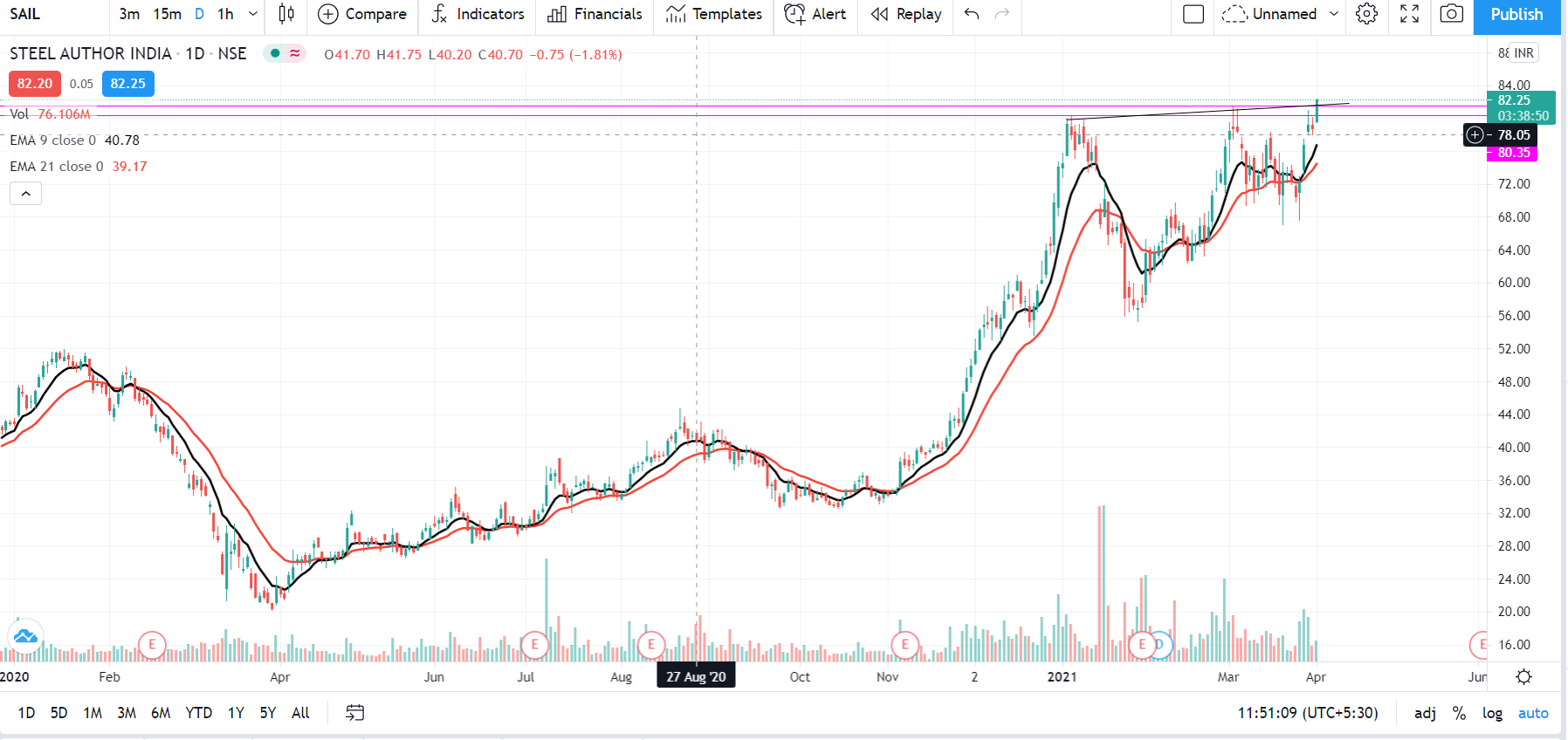Open indicator Templates
This screenshot has height=740, width=1568.
pos(713,14)
